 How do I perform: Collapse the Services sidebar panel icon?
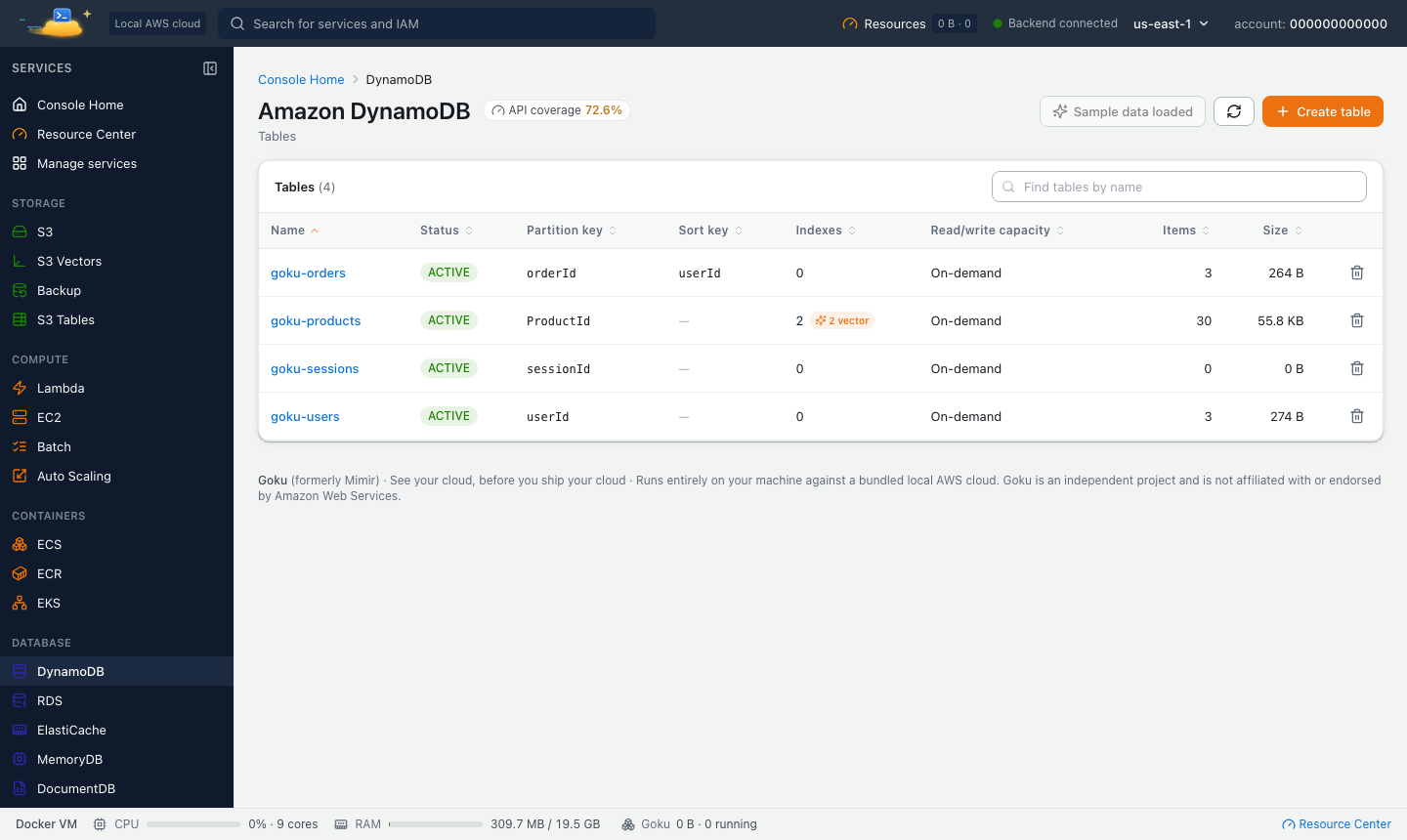tap(210, 68)
